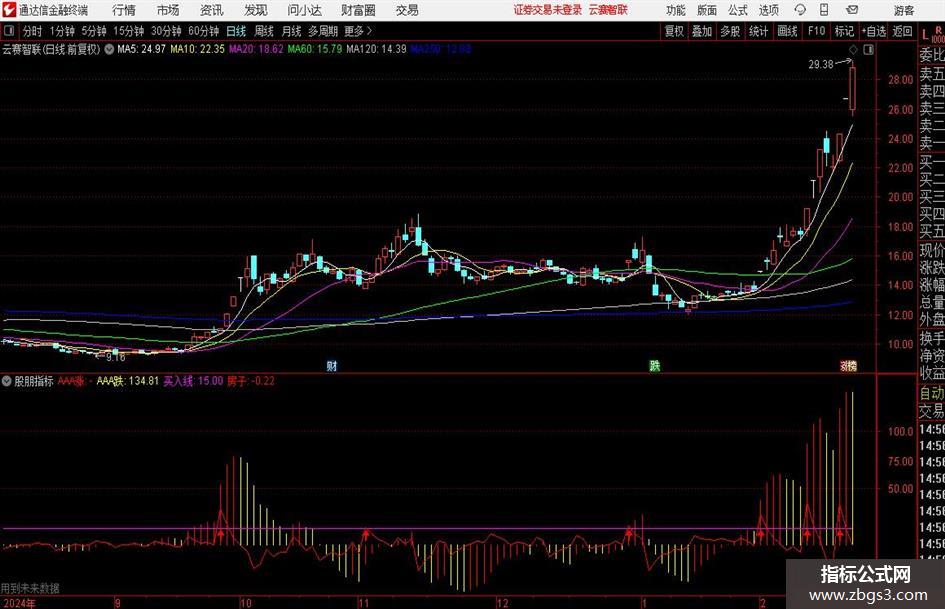Open the mail messages icon

(x=852, y=10)
